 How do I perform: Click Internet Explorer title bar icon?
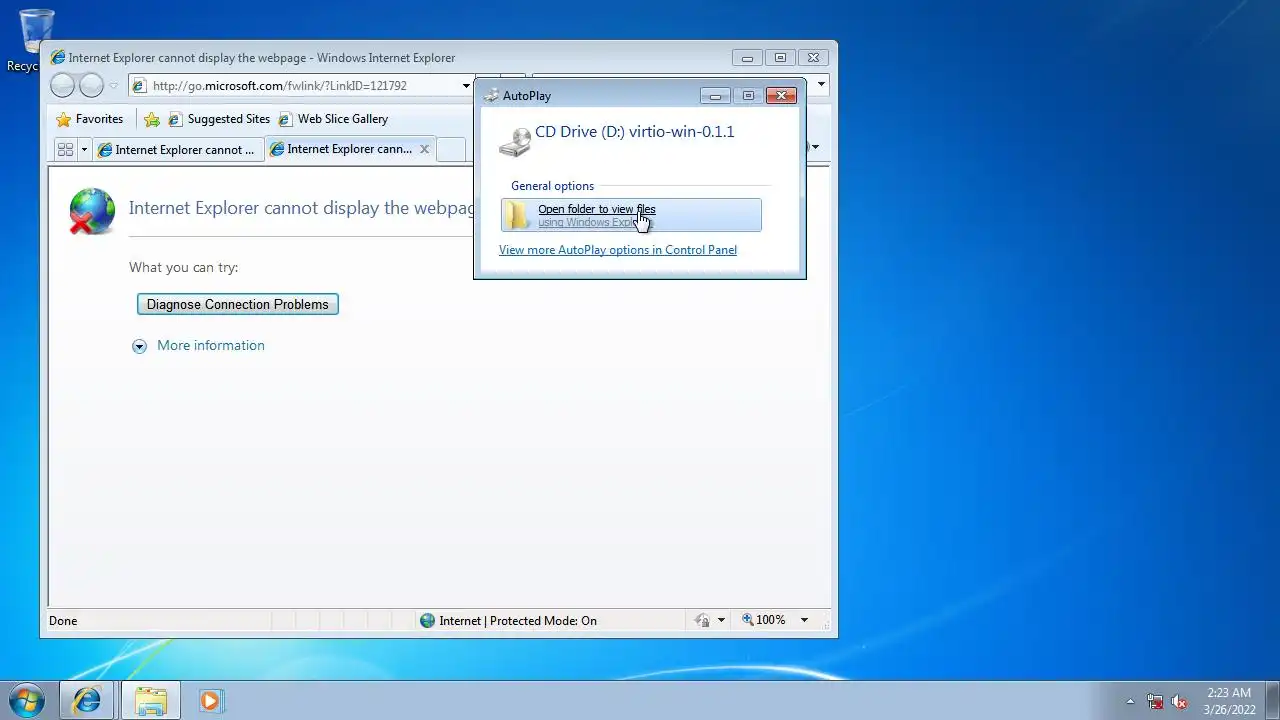click(x=58, y=58)
